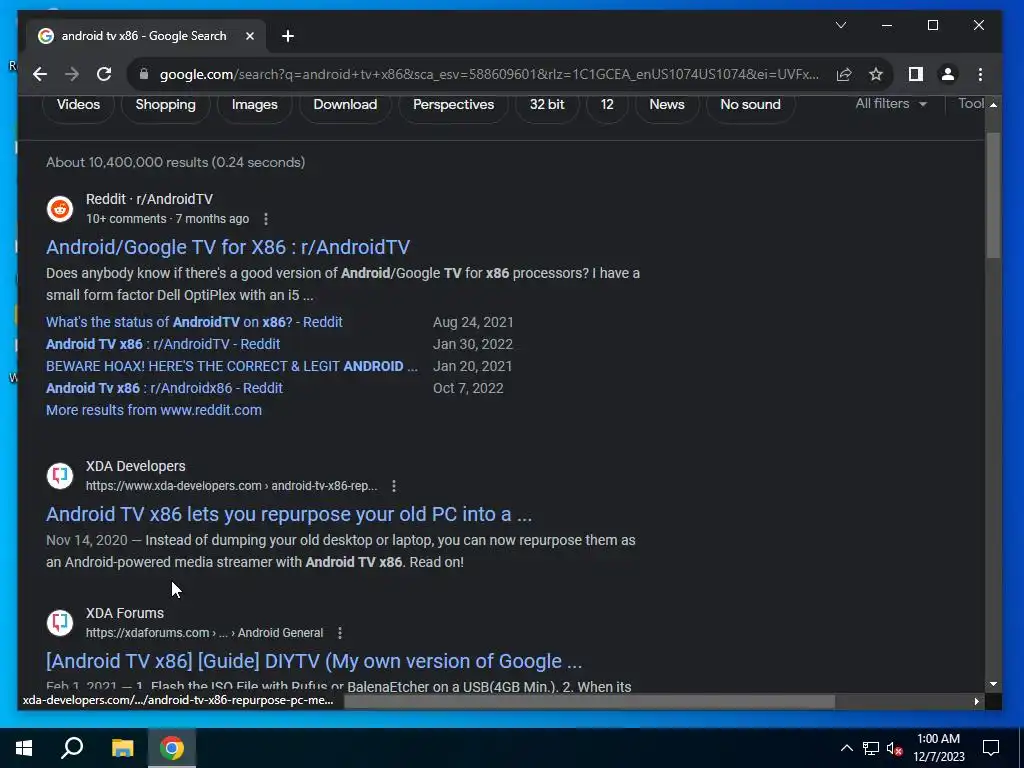This screenshot has height=768, width=1024.
Task: Select the No sound filter chip
Action: click(750, 104)
